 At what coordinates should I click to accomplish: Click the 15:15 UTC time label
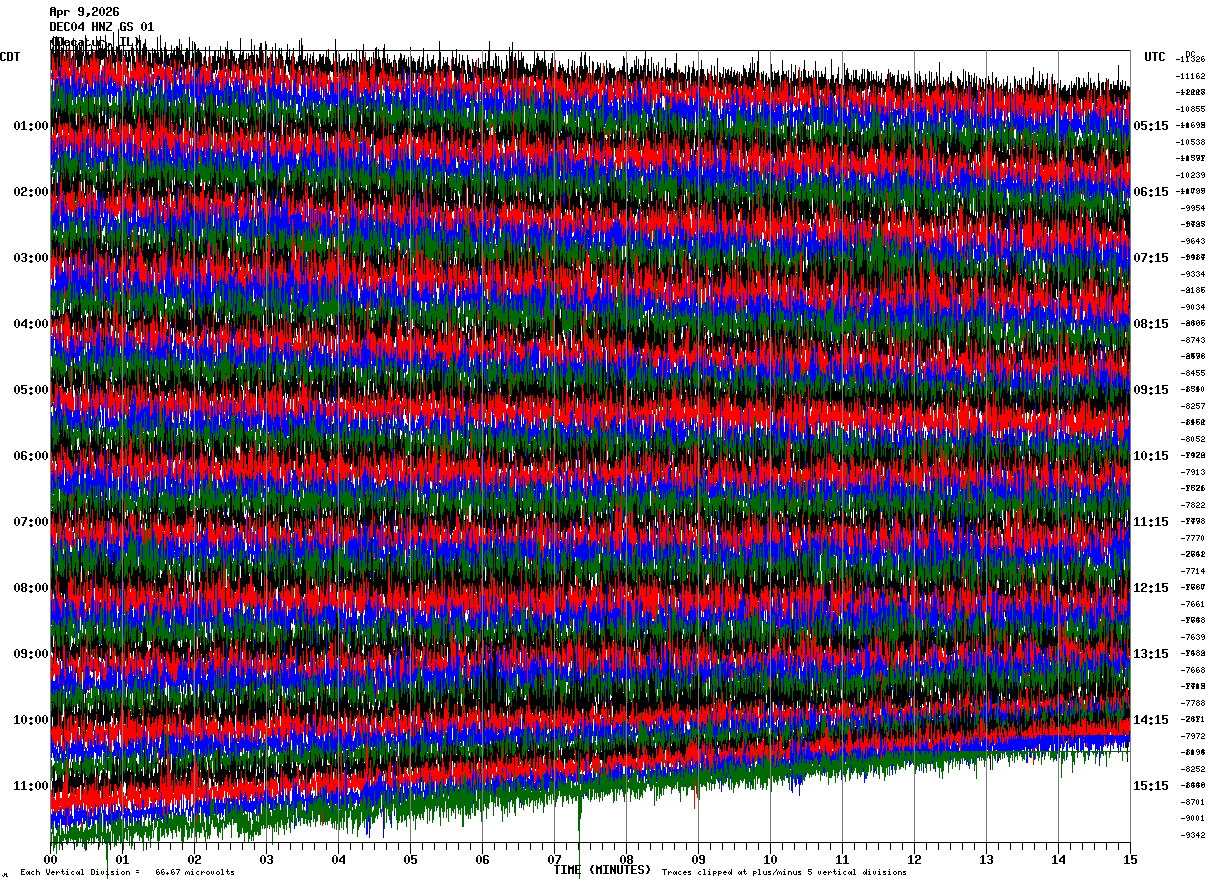(1151, 786)
